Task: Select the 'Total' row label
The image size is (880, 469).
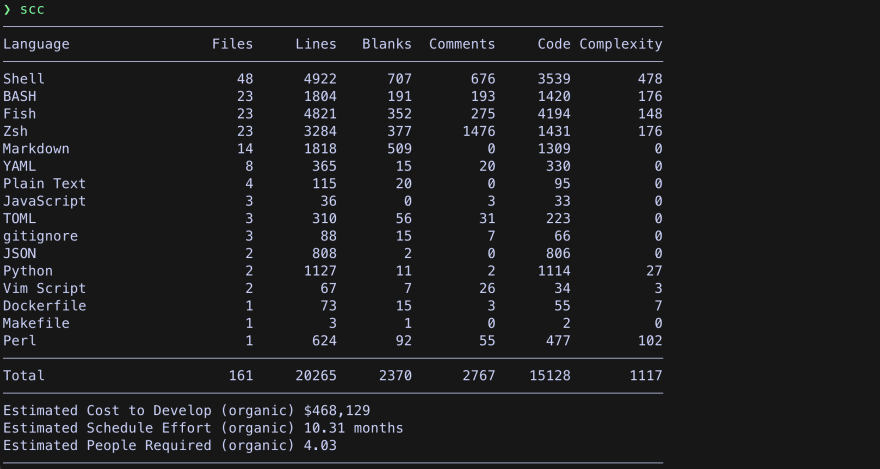Action: click(x=24, y=375)
